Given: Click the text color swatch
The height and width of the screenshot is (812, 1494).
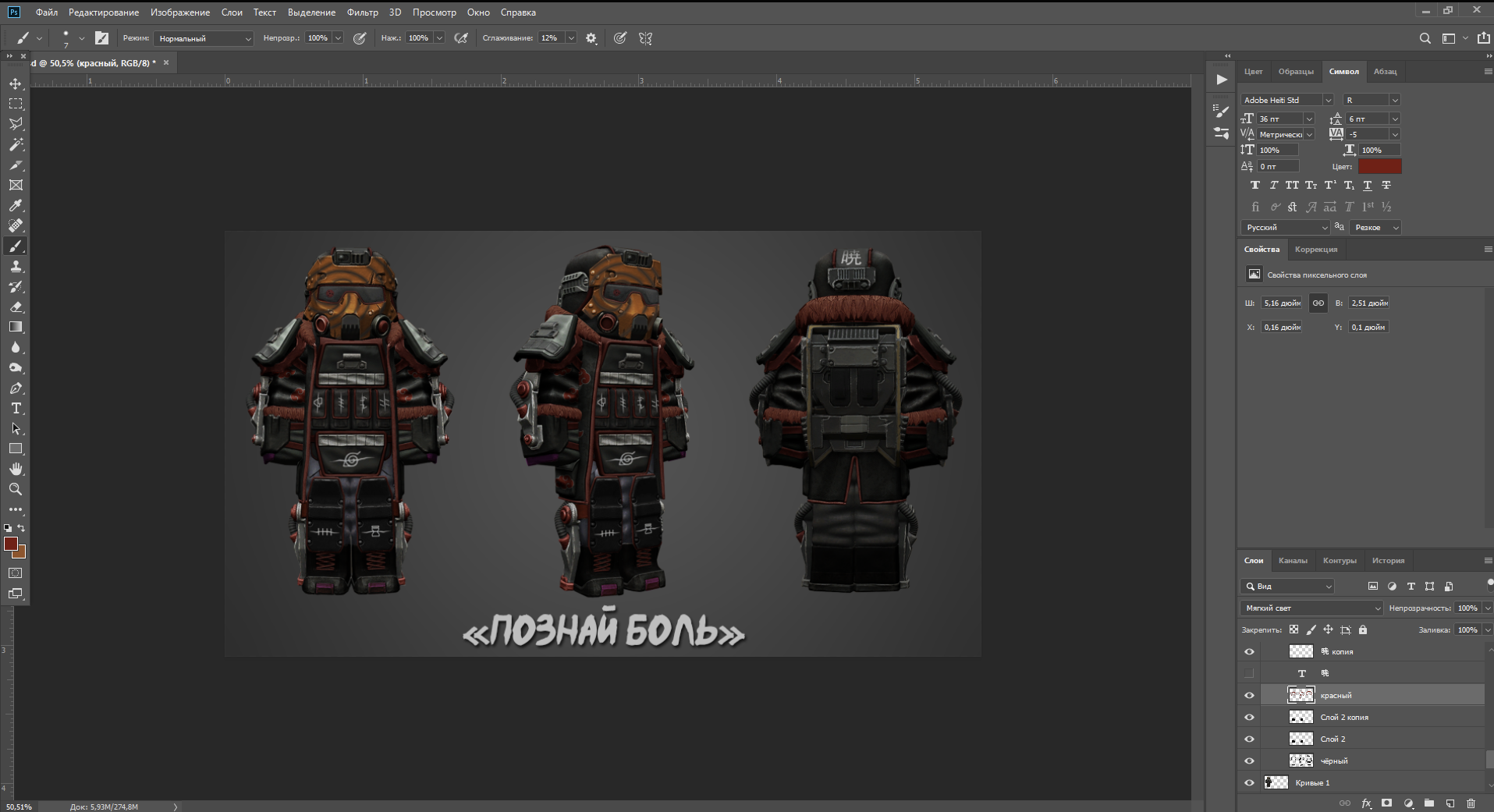Looking at the screenshot, I should coord(1379,166).
